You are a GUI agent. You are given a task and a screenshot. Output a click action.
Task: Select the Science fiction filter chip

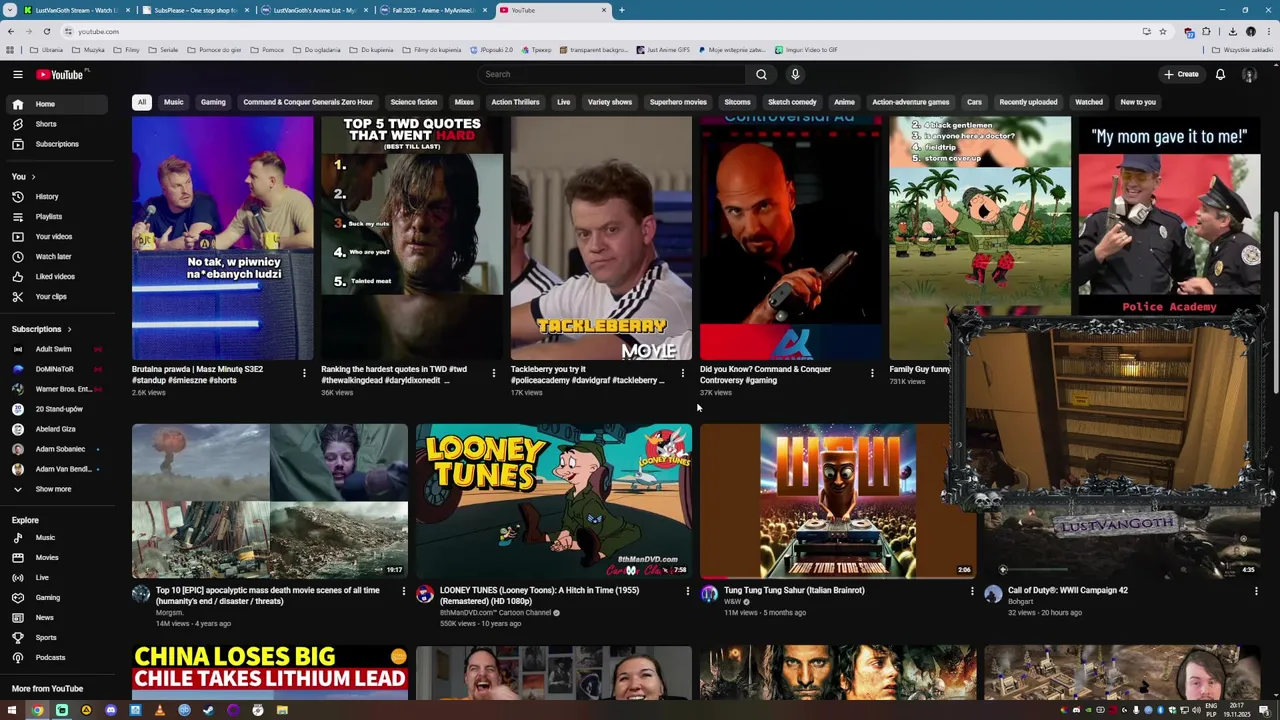coord(414,102)
